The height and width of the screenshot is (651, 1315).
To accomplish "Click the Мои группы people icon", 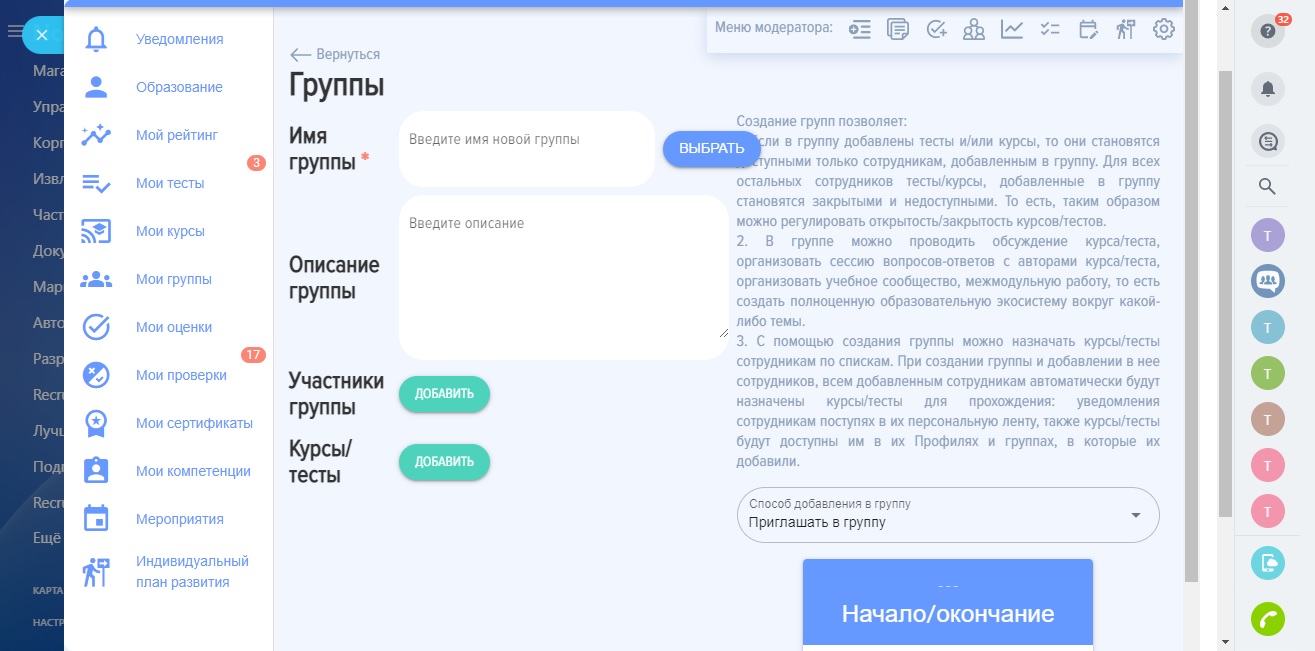I will point(96,279).
